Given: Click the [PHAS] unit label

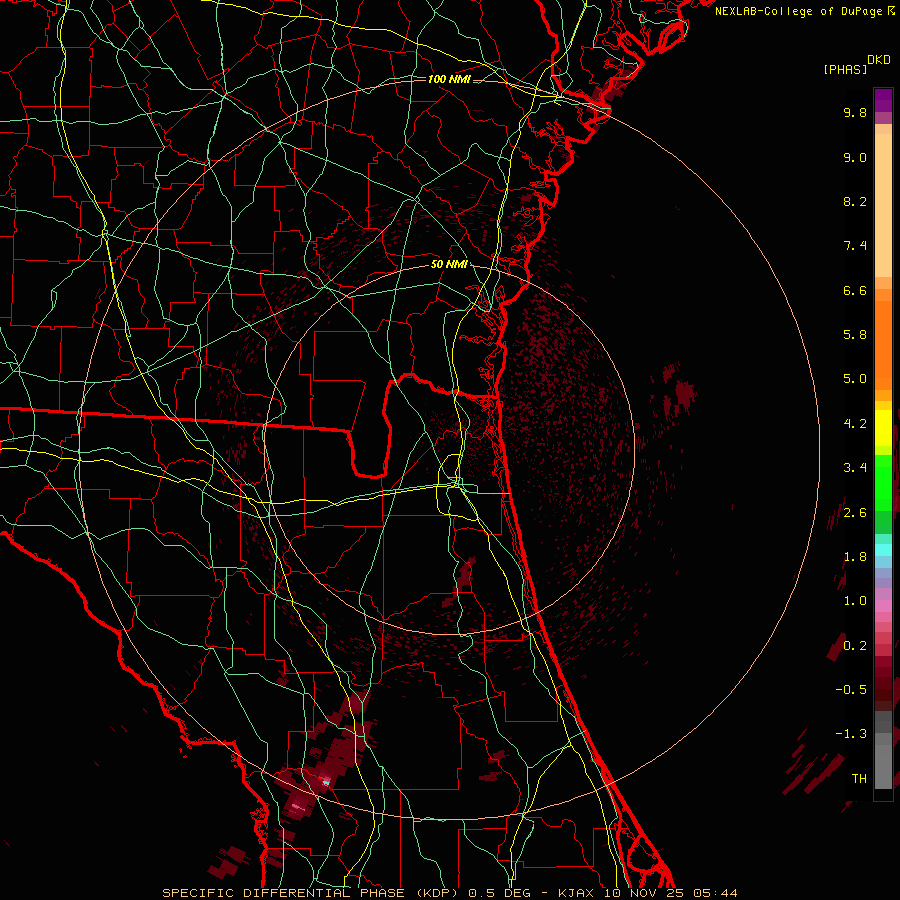Looking at the screenshot, I should tap(845, 69).
